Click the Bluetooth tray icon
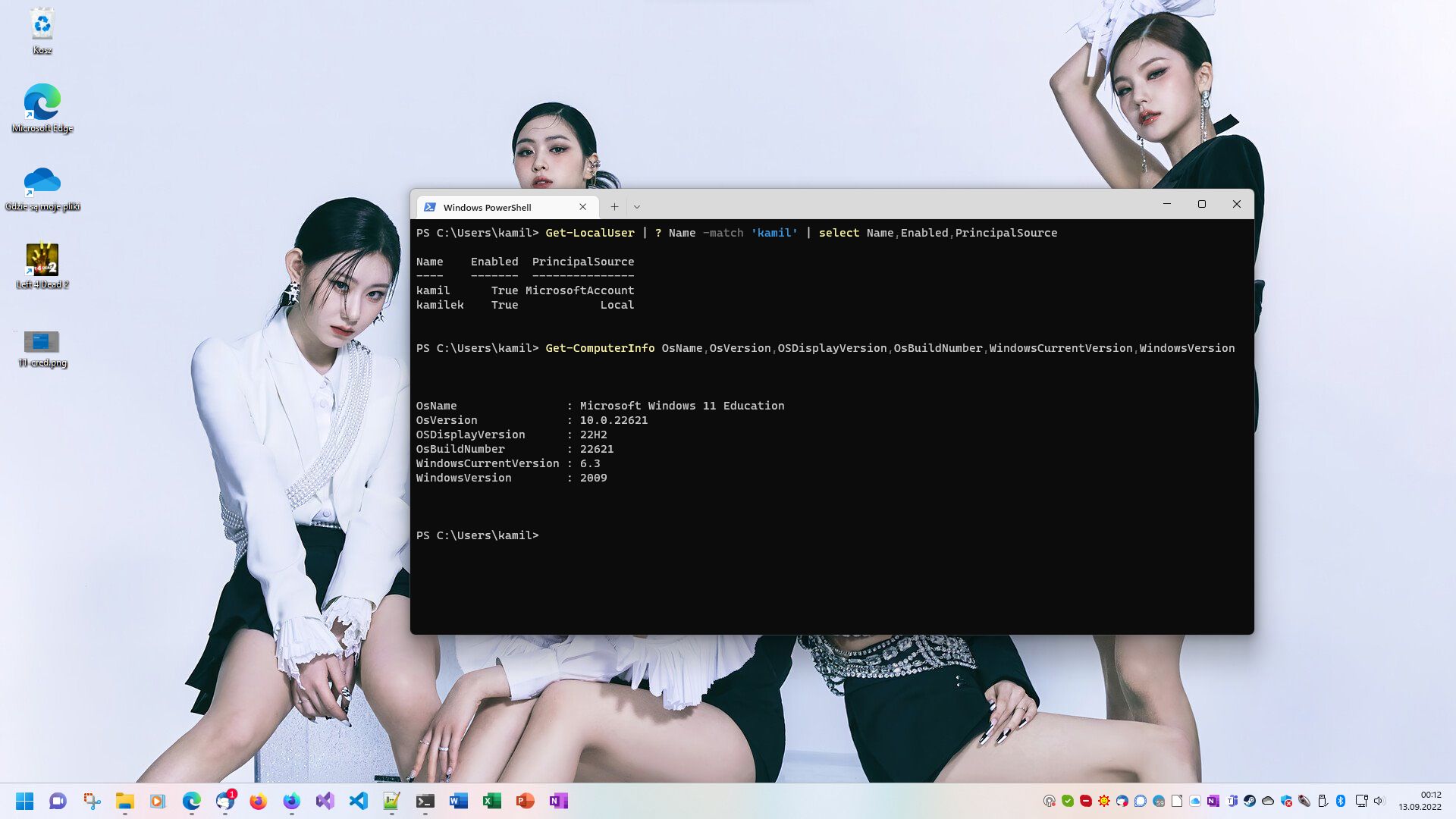The height and width of the screenshot is (819, 1456). pos(1341,801)
